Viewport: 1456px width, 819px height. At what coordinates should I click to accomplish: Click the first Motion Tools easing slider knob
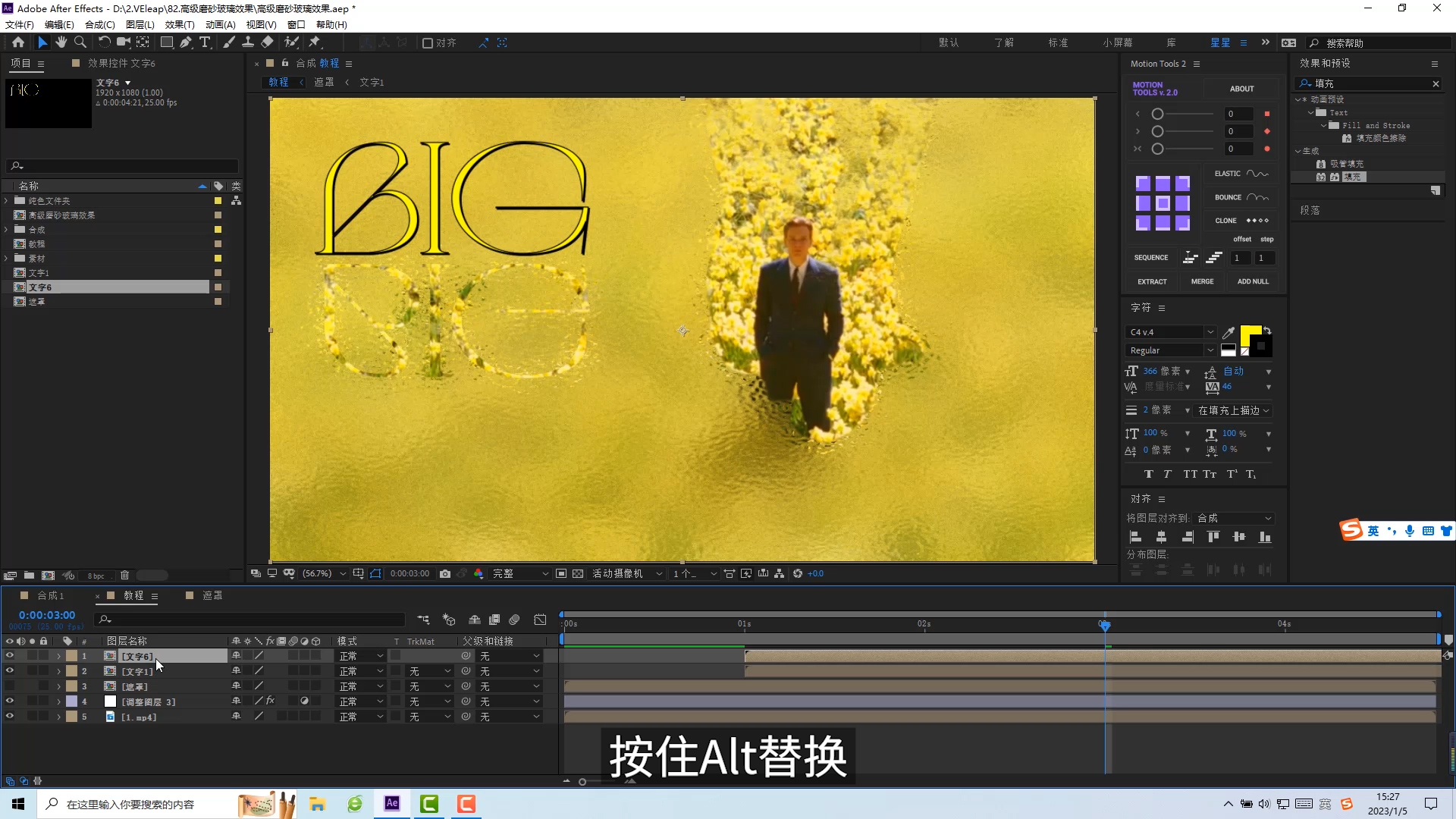pyautogui.click(x=1157, y=114)
